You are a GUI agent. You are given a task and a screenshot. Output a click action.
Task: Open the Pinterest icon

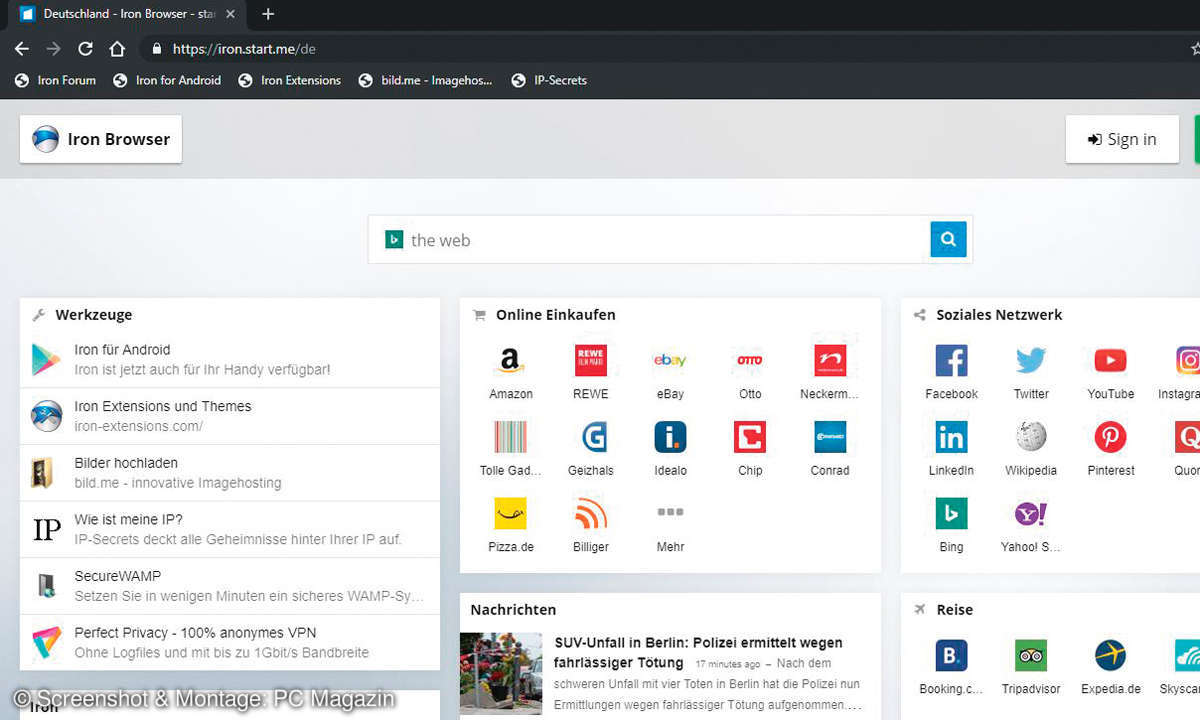(1111, 437)
